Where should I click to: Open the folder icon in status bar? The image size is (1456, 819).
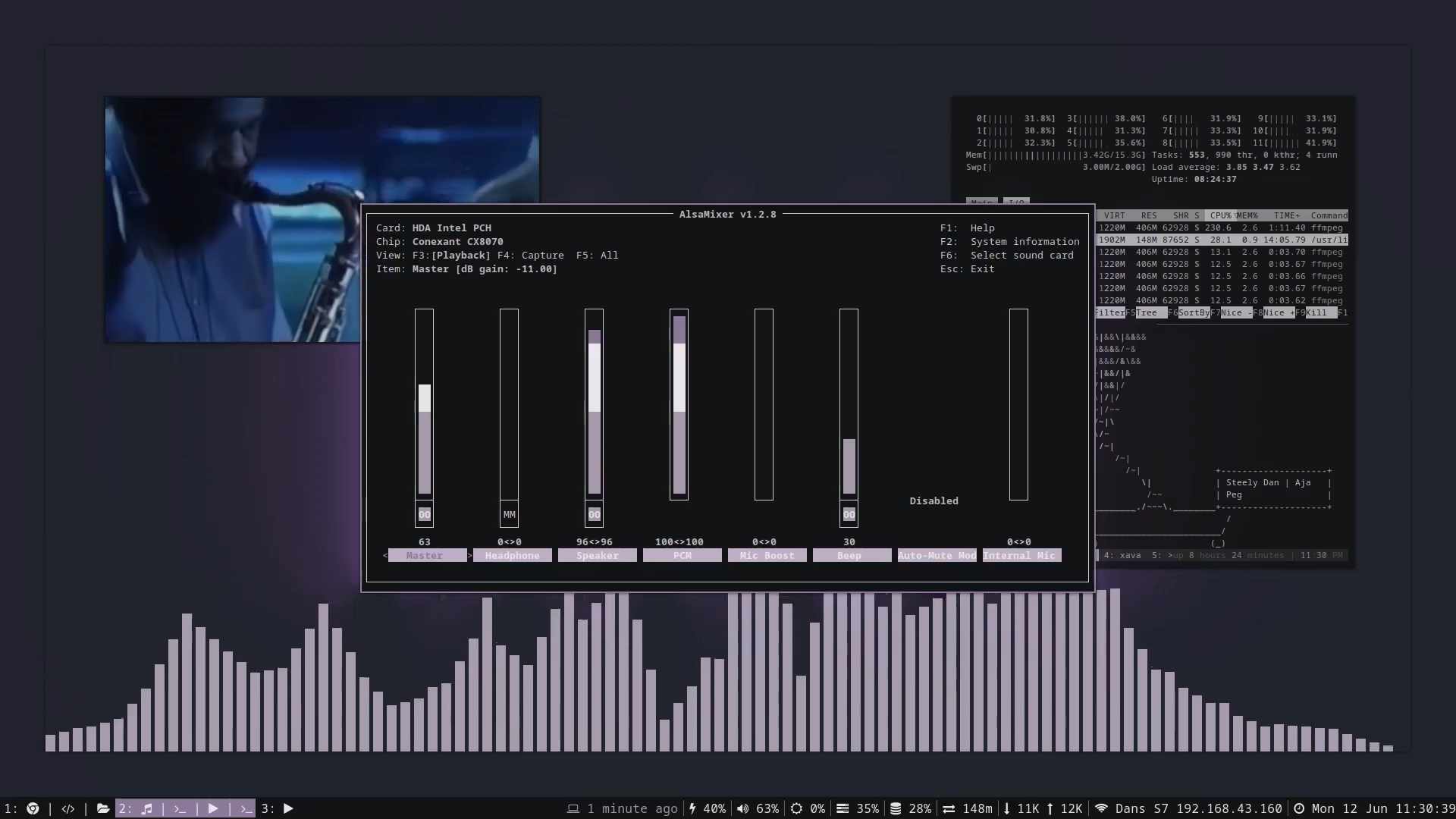103,808
